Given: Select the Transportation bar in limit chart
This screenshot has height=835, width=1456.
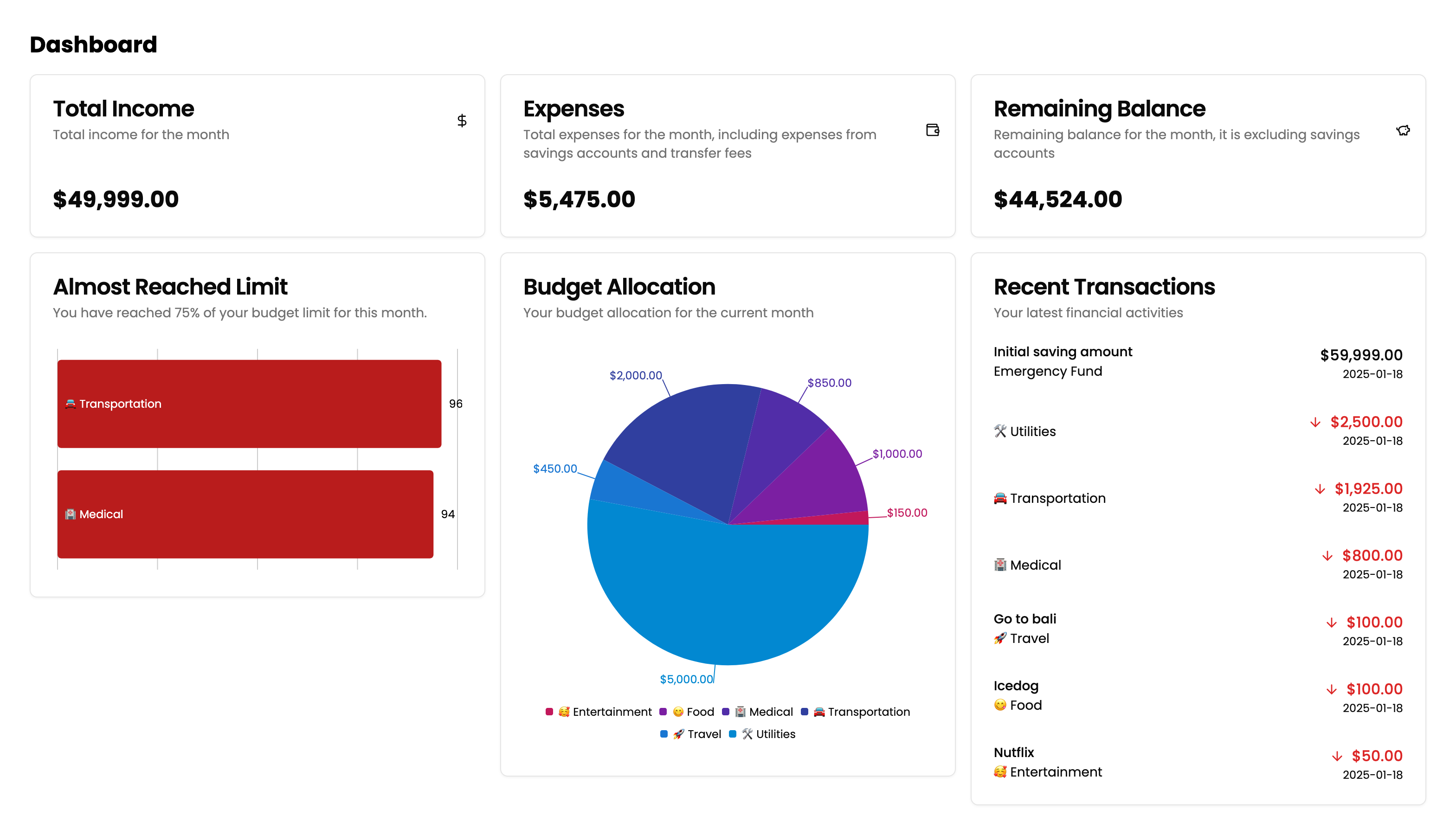Looking at the screenshot, I should 250,404.
